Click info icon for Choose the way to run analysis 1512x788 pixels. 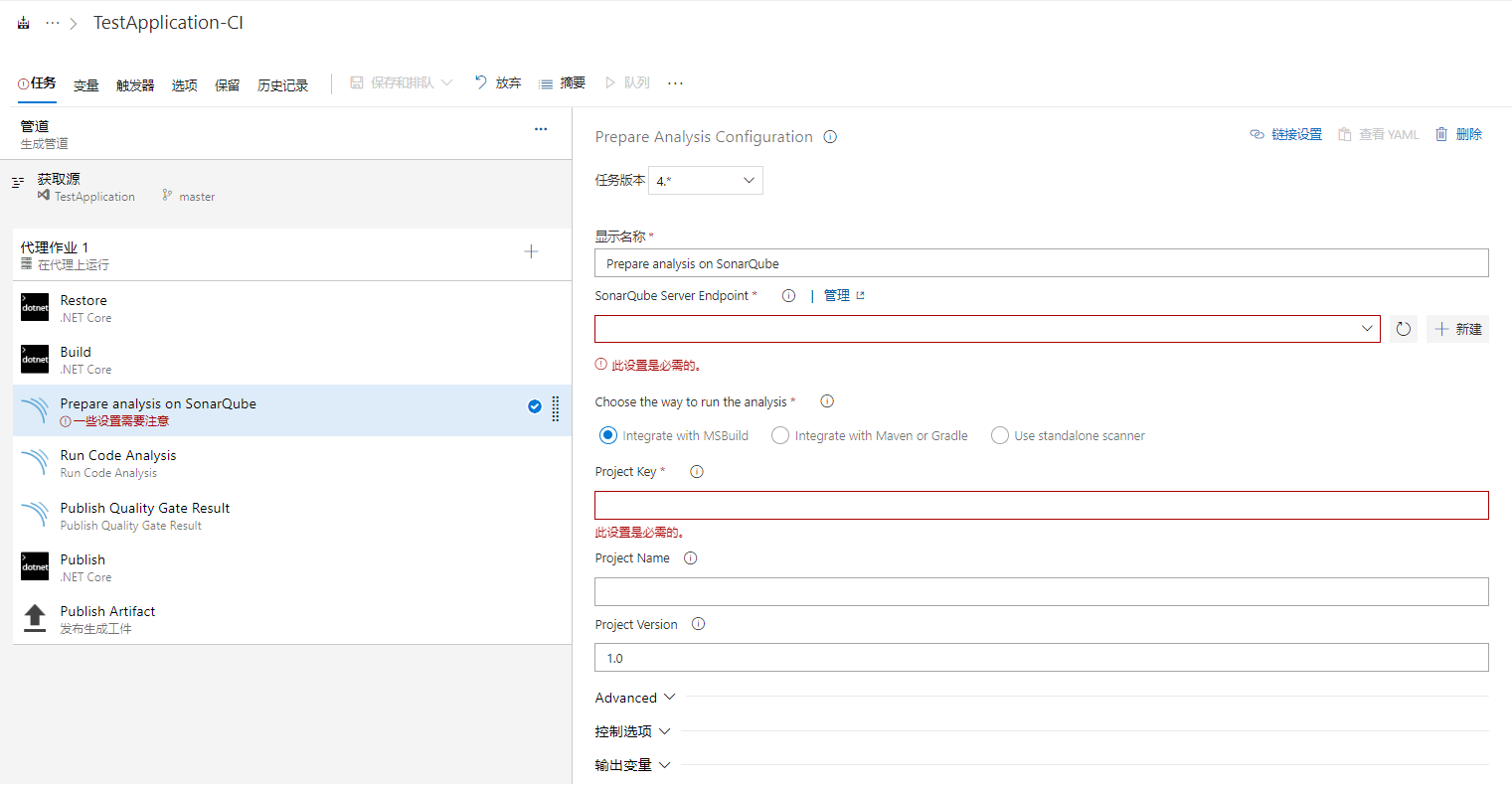click(x=827, y=401)
